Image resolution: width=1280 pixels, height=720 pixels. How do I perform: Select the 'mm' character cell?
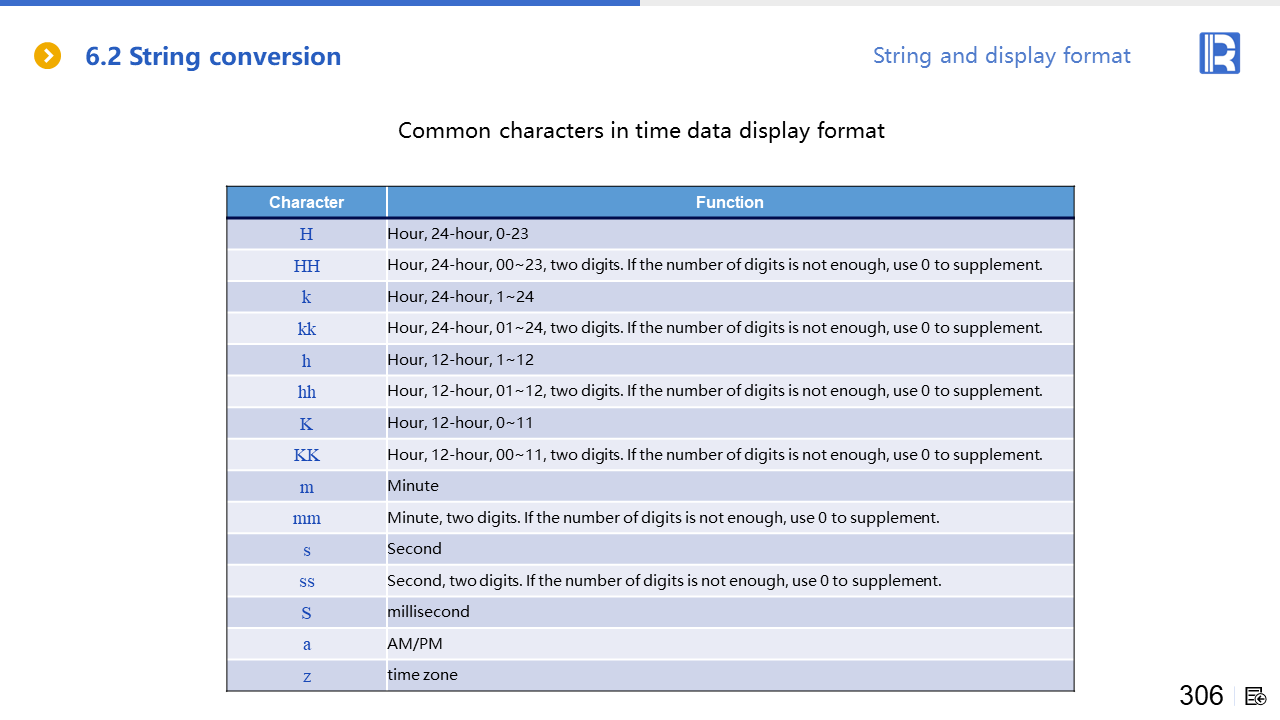tap(306, 518)
